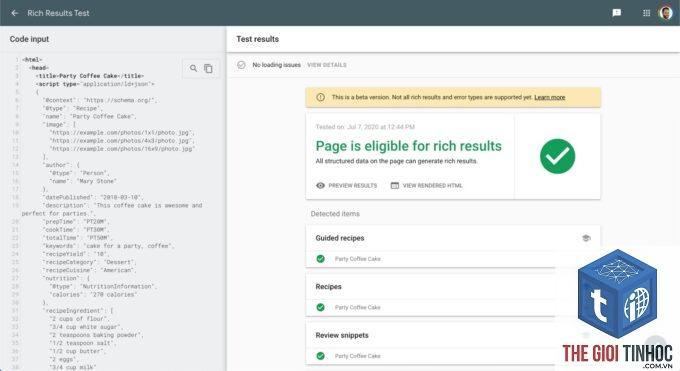Click the 1/2 cup butter line

pos(78,351)
